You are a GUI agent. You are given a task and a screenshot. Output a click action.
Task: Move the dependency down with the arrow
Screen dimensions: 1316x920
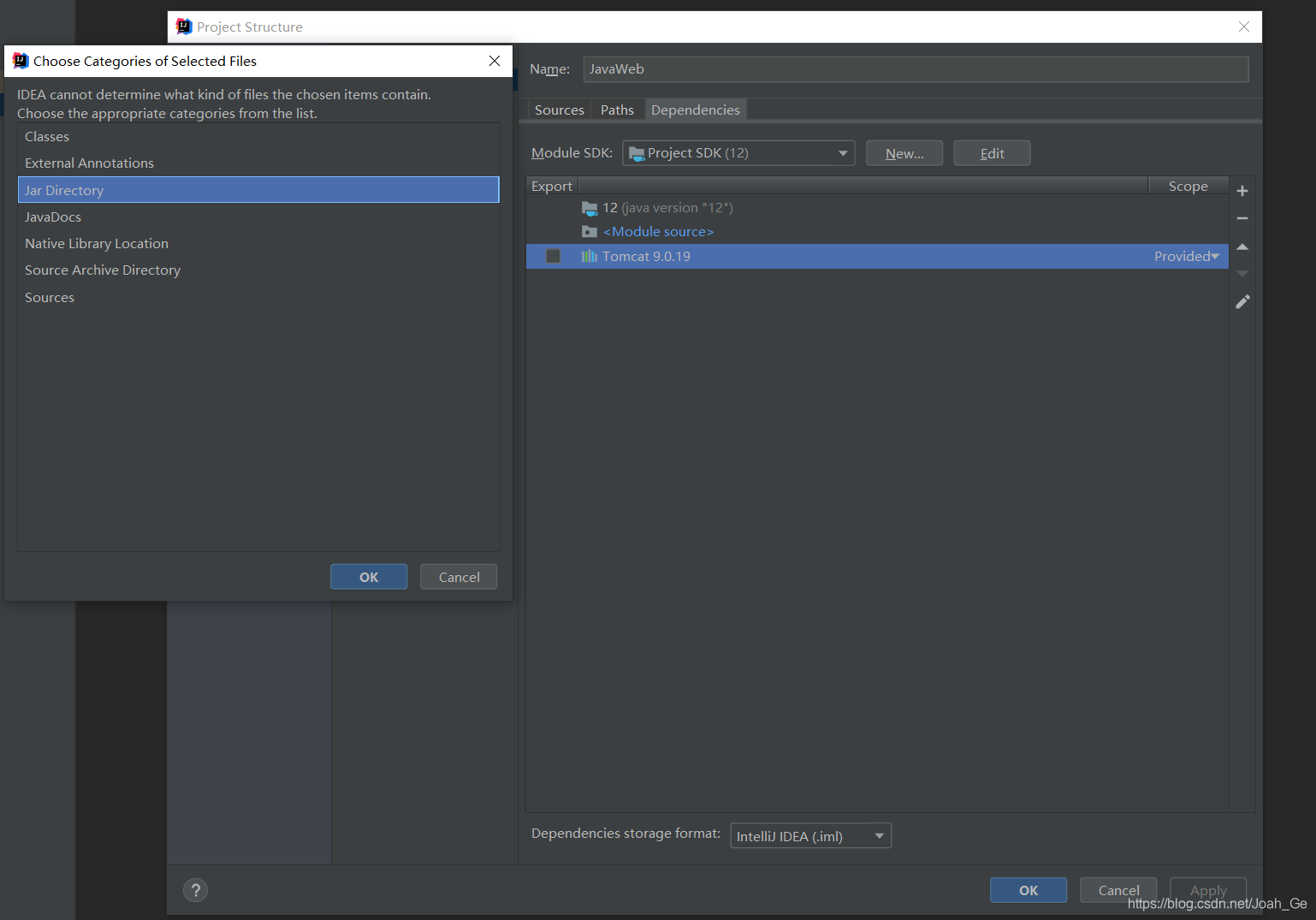(1242, 274)
